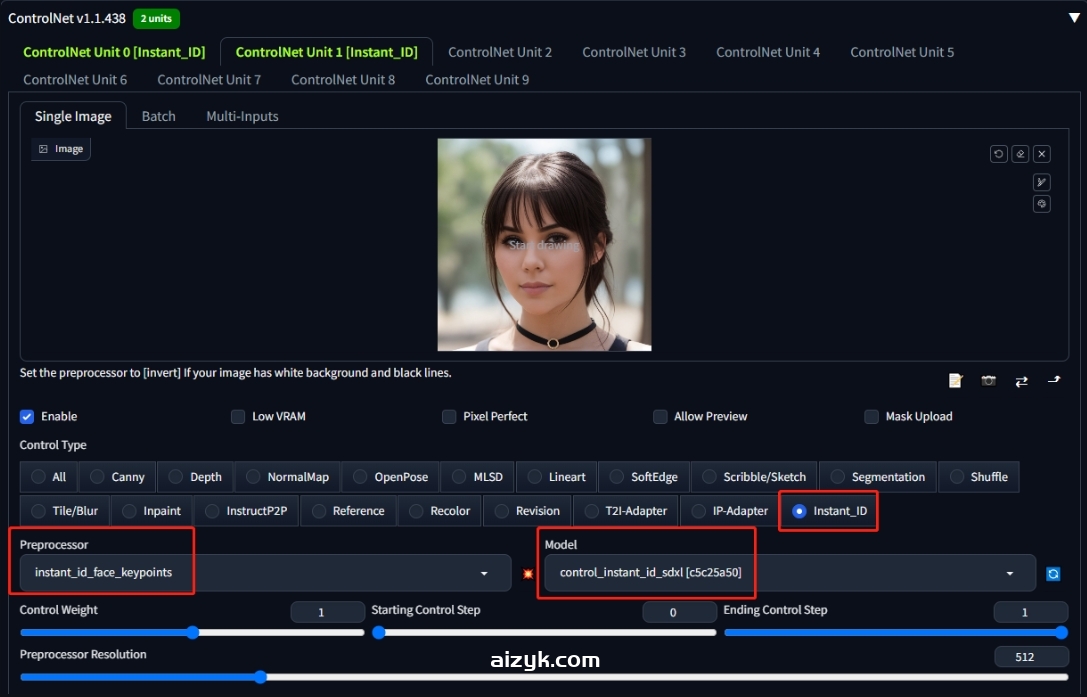Open the Multi-Inputs tab
The image size is (1087, 697).
[x=242, y=116]
